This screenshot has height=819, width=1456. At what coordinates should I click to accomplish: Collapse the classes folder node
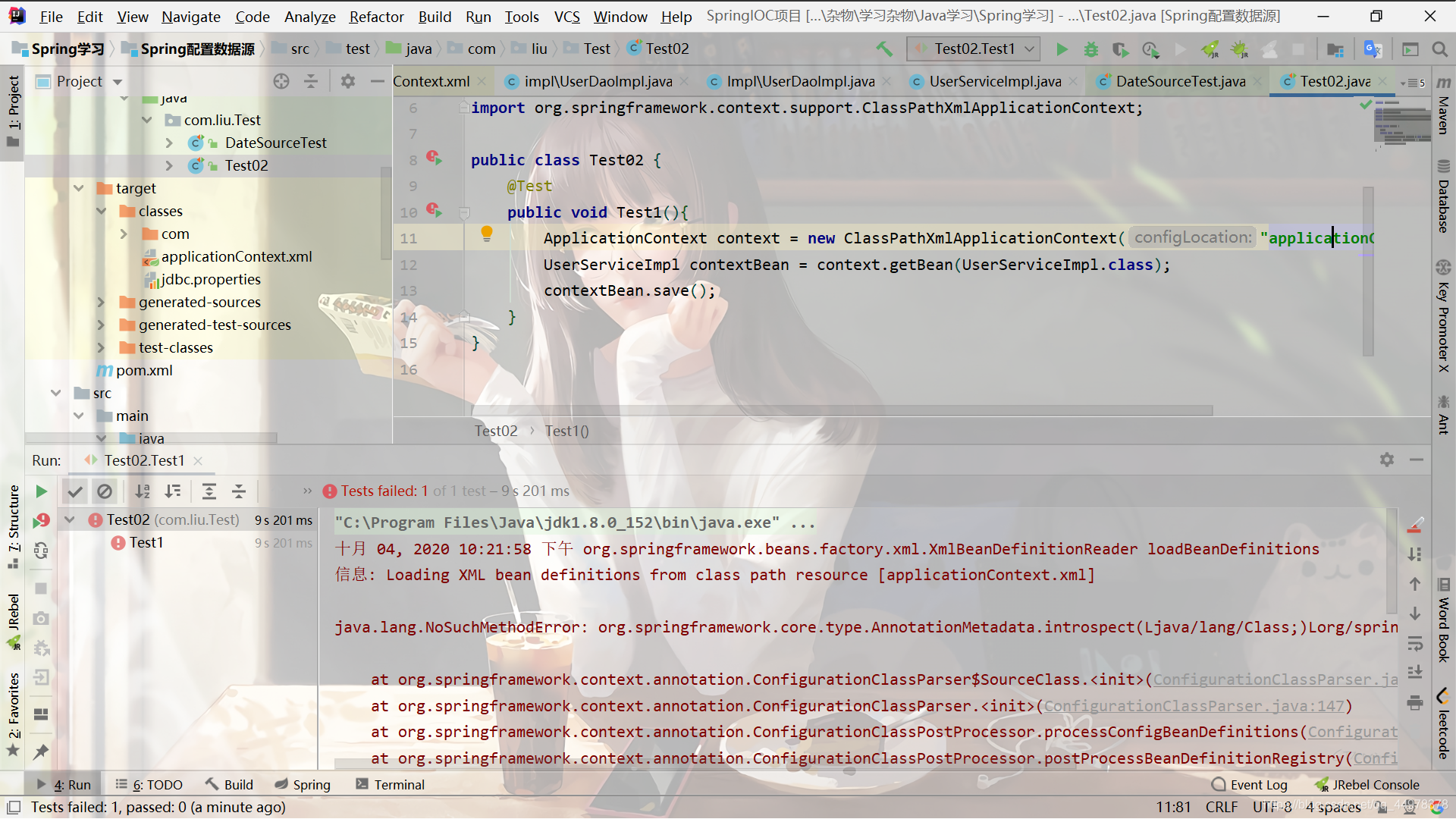click(101, 211)
